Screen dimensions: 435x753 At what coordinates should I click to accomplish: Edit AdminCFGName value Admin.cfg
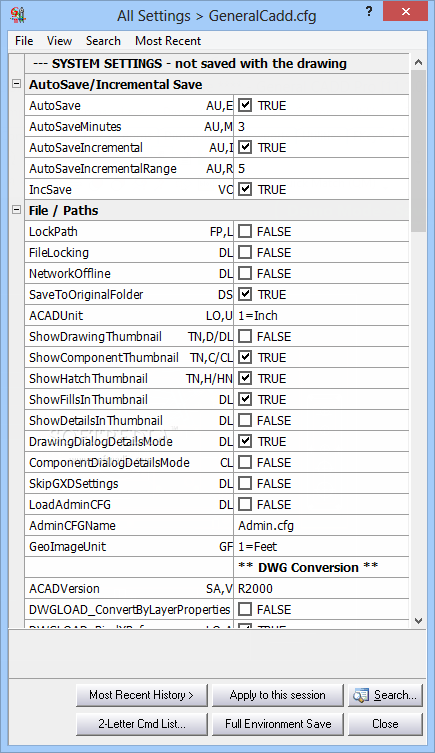pos(321,525)
